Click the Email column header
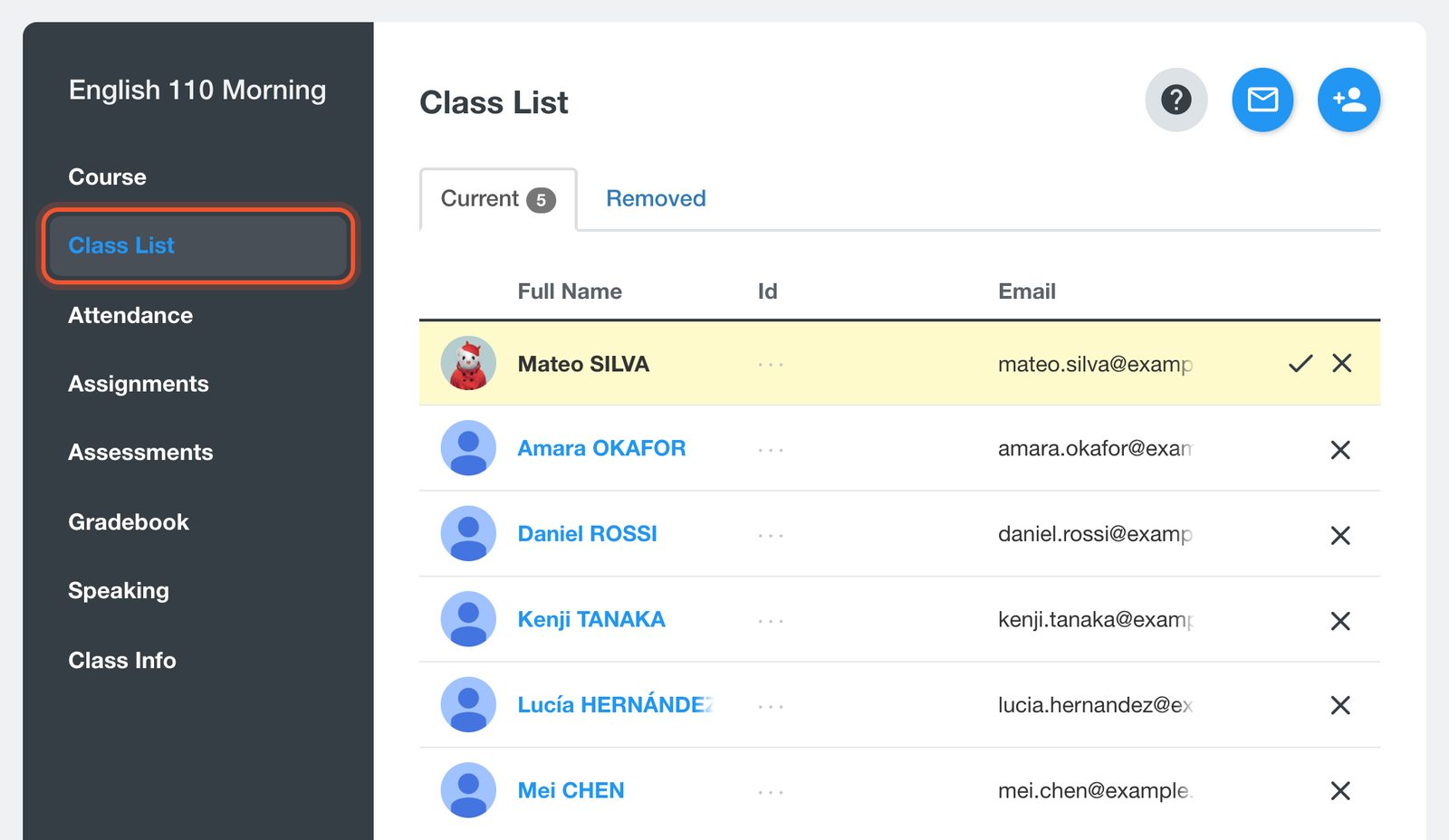1449x840 pixels. (x=1027, y=291)
